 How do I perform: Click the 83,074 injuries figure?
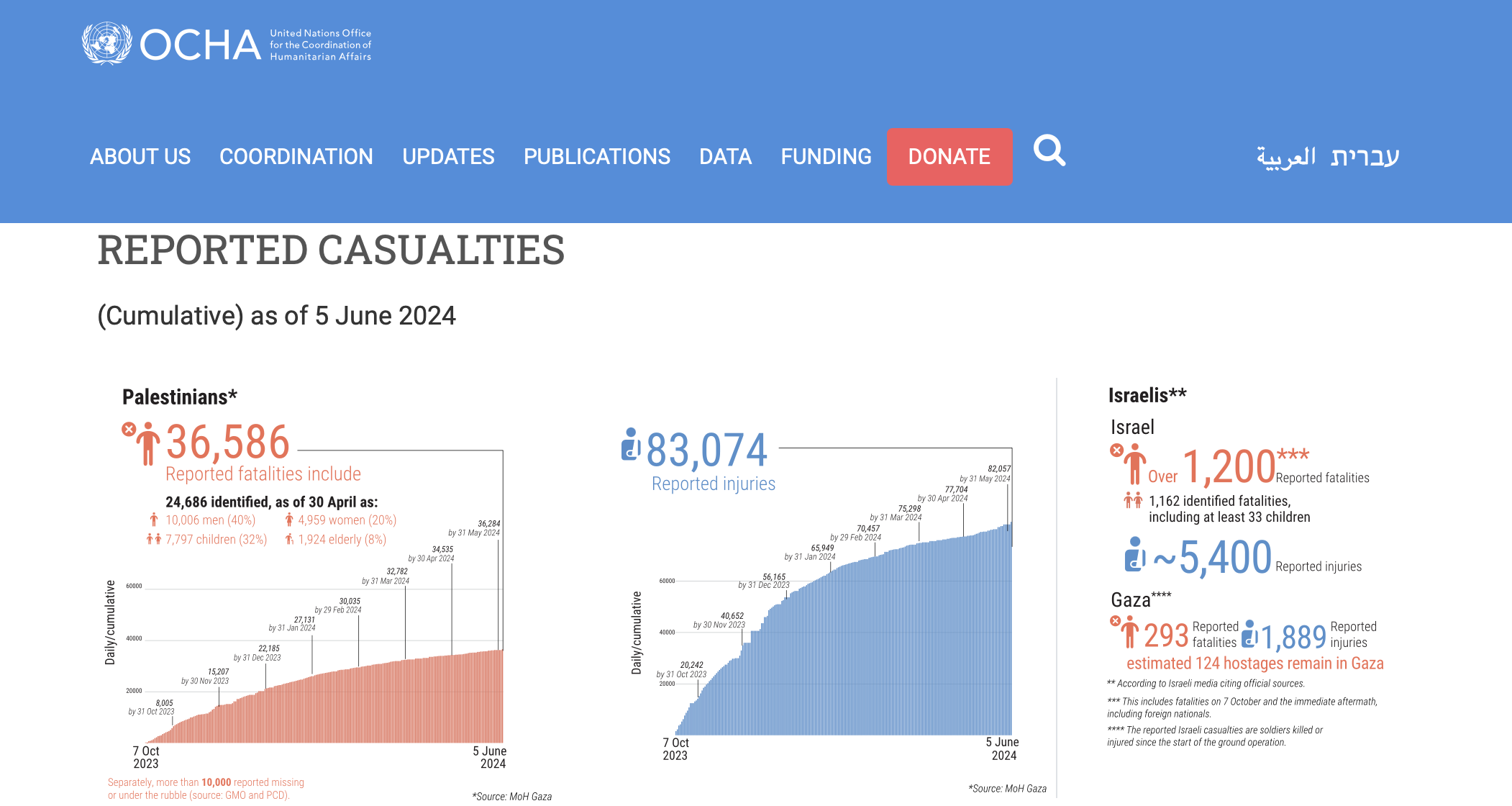click(x=707, y=450)
